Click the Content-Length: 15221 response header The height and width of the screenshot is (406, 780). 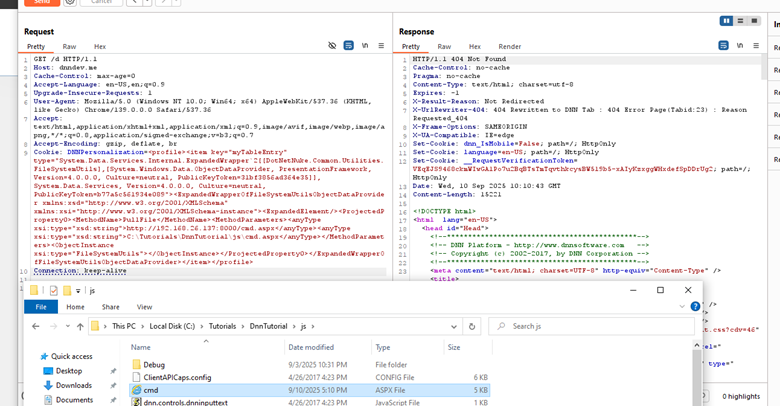coord(457,195)
